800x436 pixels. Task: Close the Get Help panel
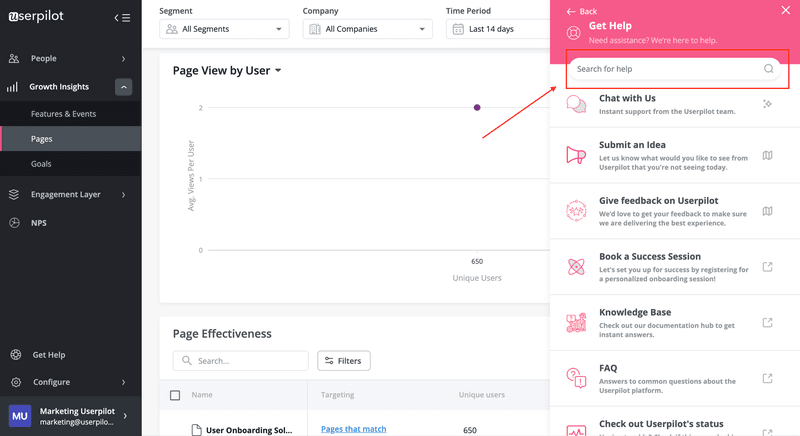coord(786,10)
